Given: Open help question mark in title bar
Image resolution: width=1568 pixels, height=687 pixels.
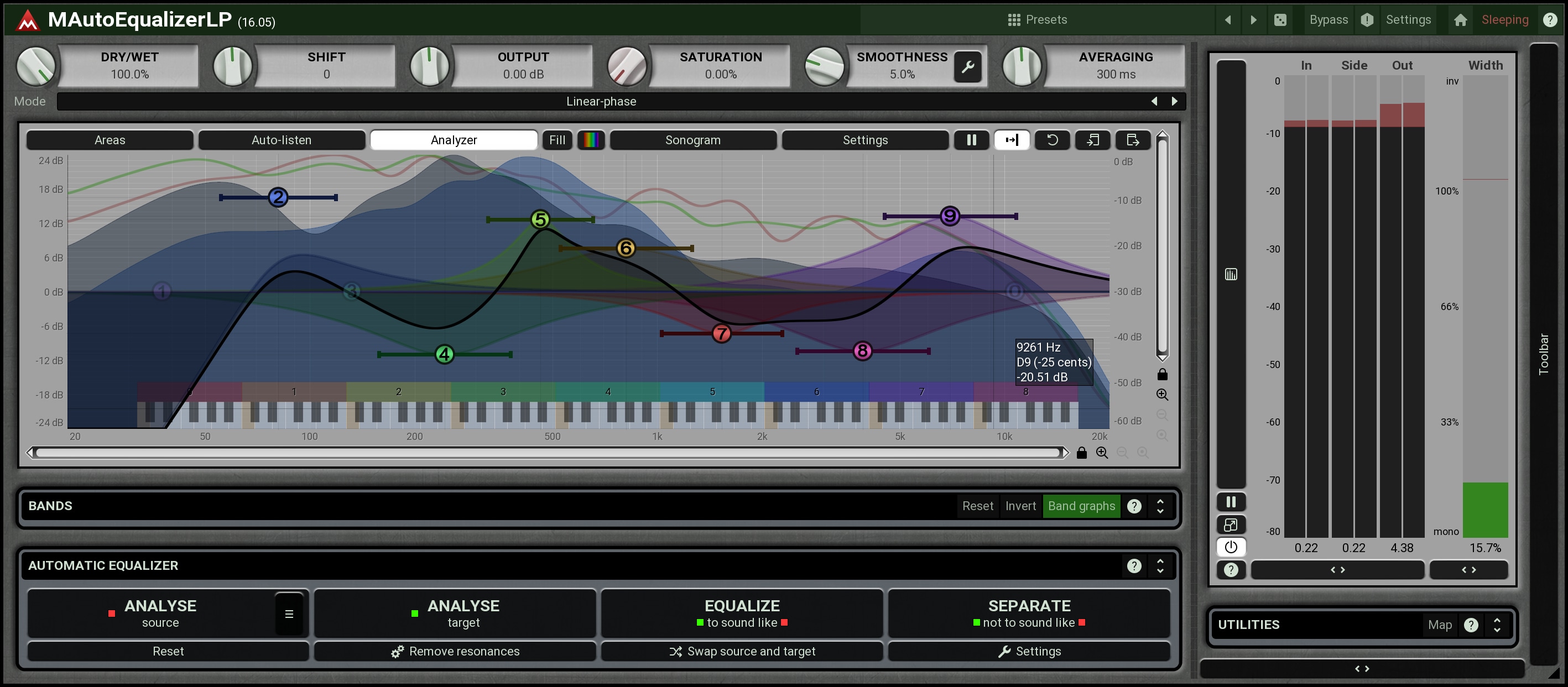Looking at the screenshot, I should 1550,19.
